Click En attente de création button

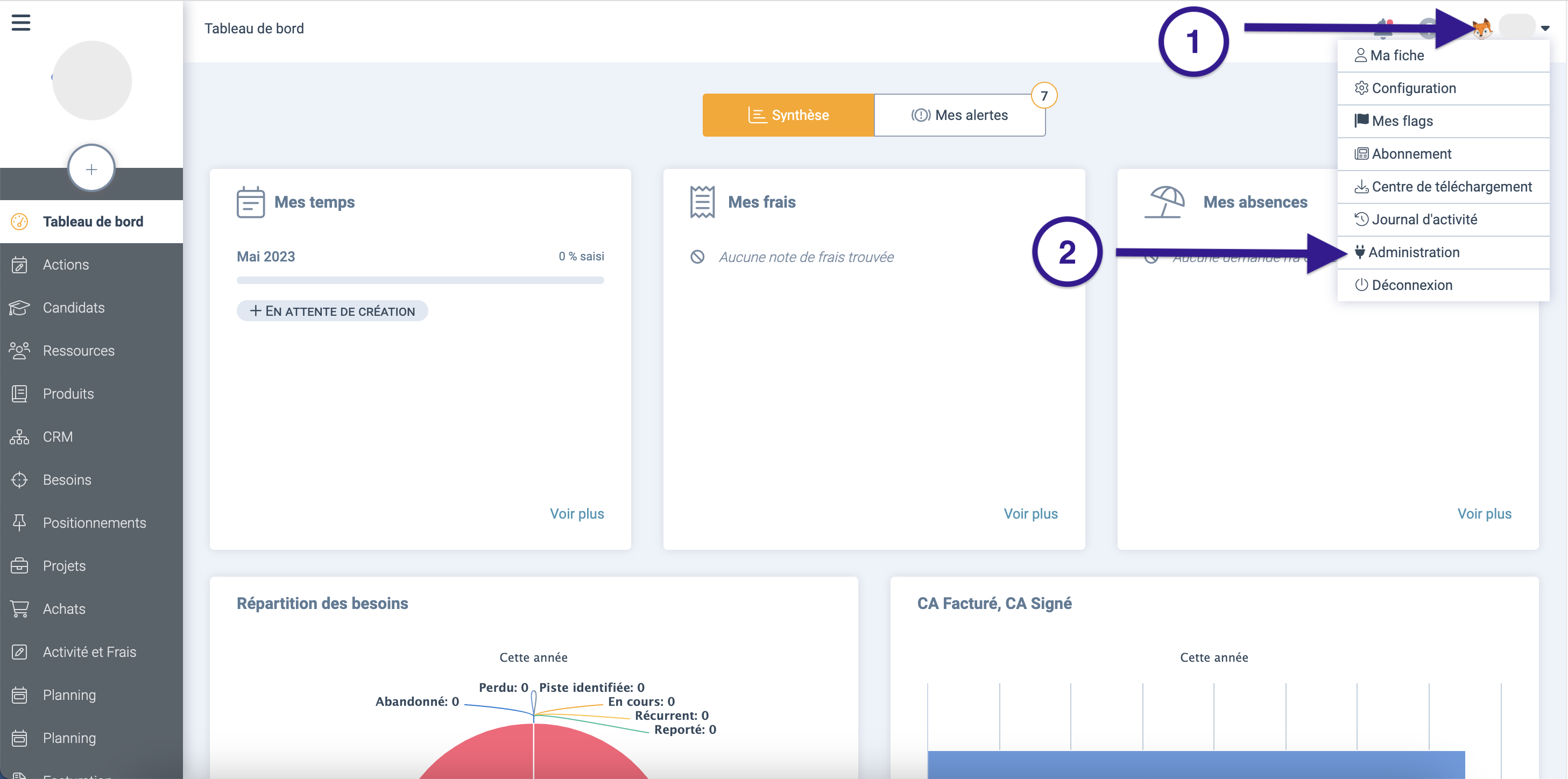(x=333, y=311)
